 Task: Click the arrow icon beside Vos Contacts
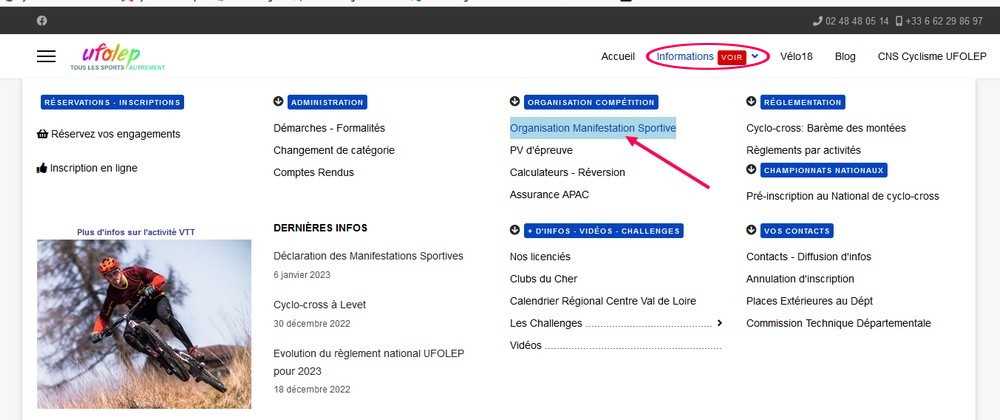point(751,230)
